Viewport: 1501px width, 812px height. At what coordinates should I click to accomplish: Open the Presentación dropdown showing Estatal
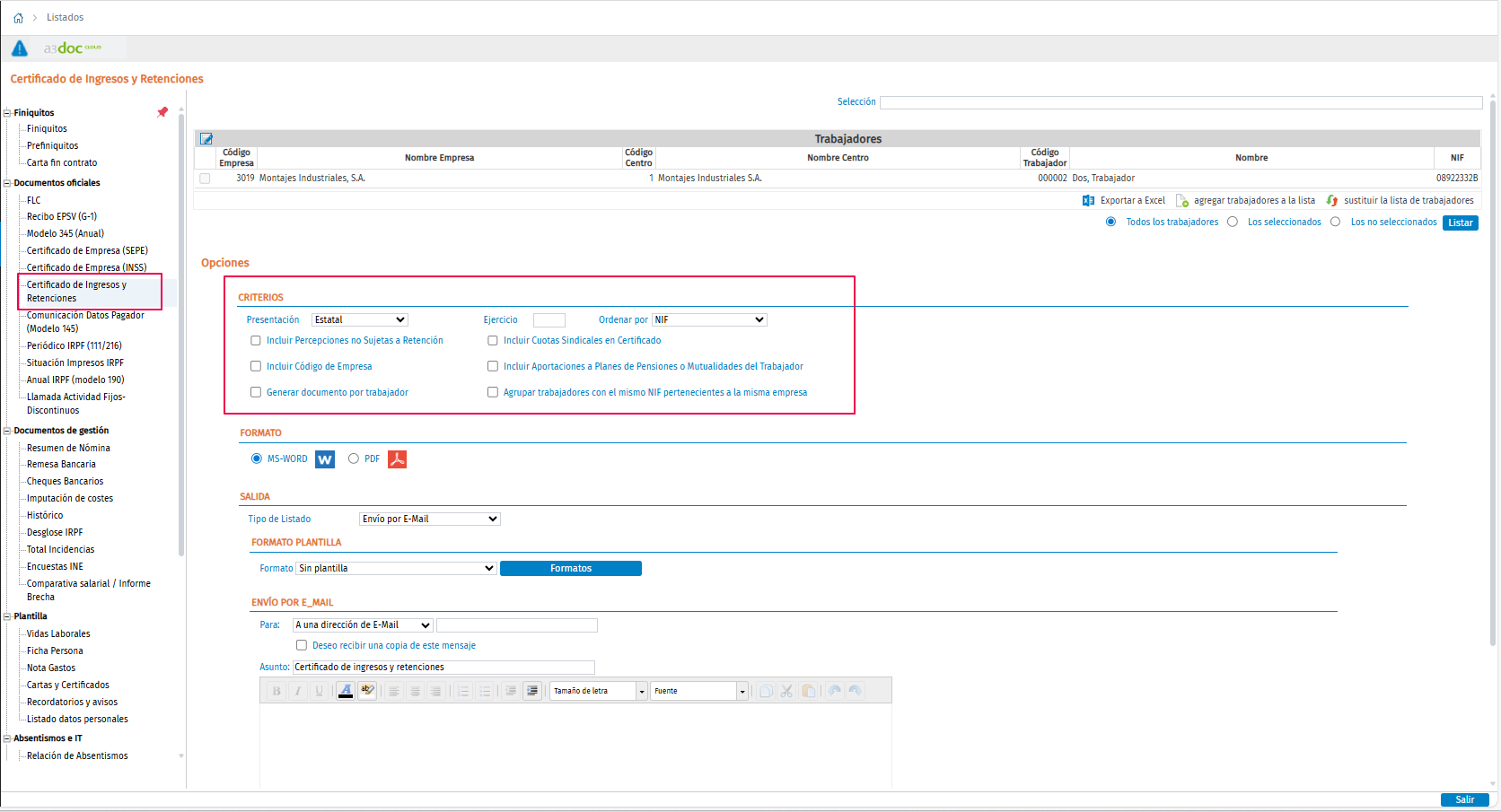click(x=360, y=320)
